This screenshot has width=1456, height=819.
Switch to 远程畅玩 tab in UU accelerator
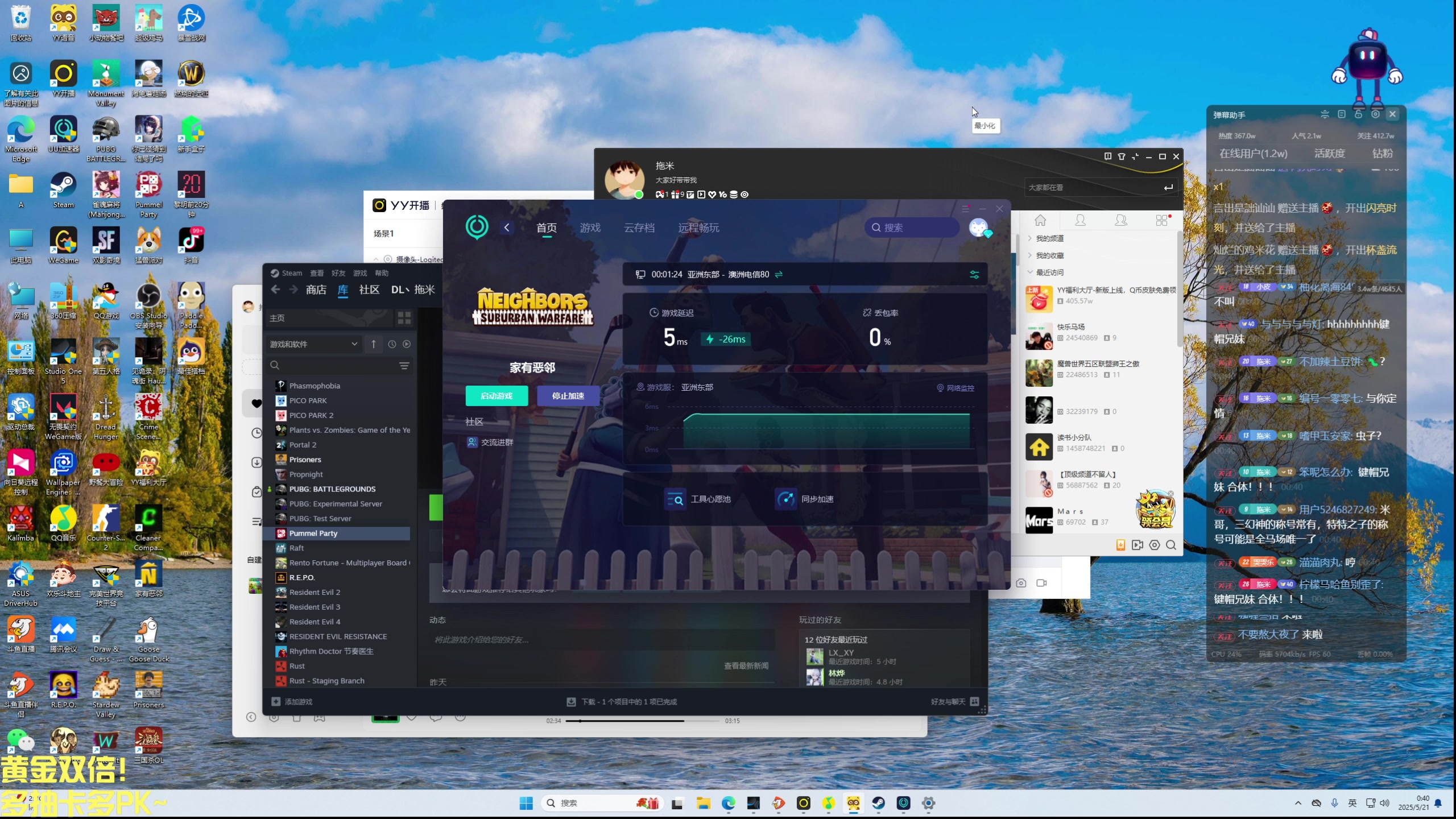coord(698,227)
